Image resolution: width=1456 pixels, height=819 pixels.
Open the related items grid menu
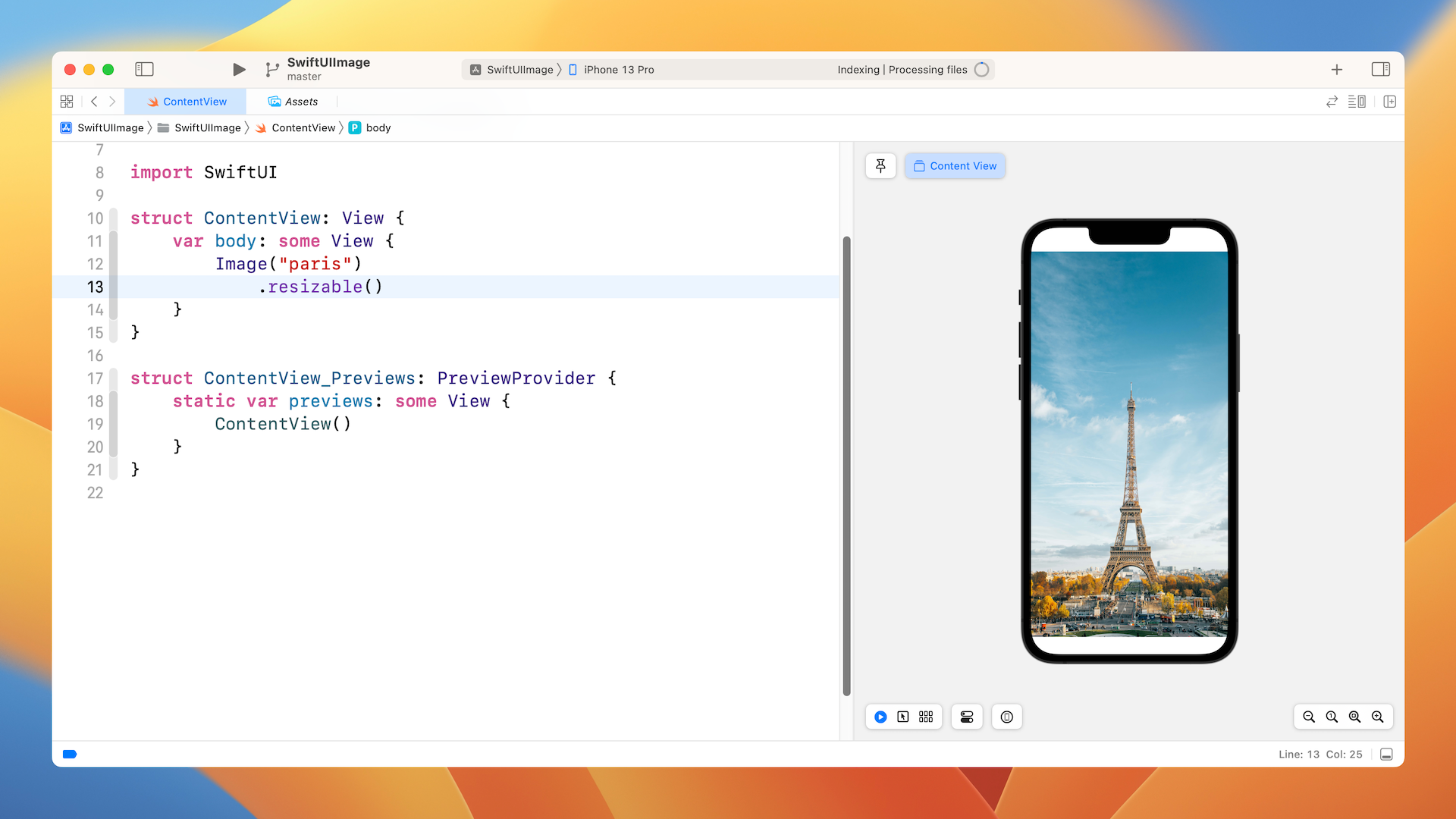pos(67,102)
